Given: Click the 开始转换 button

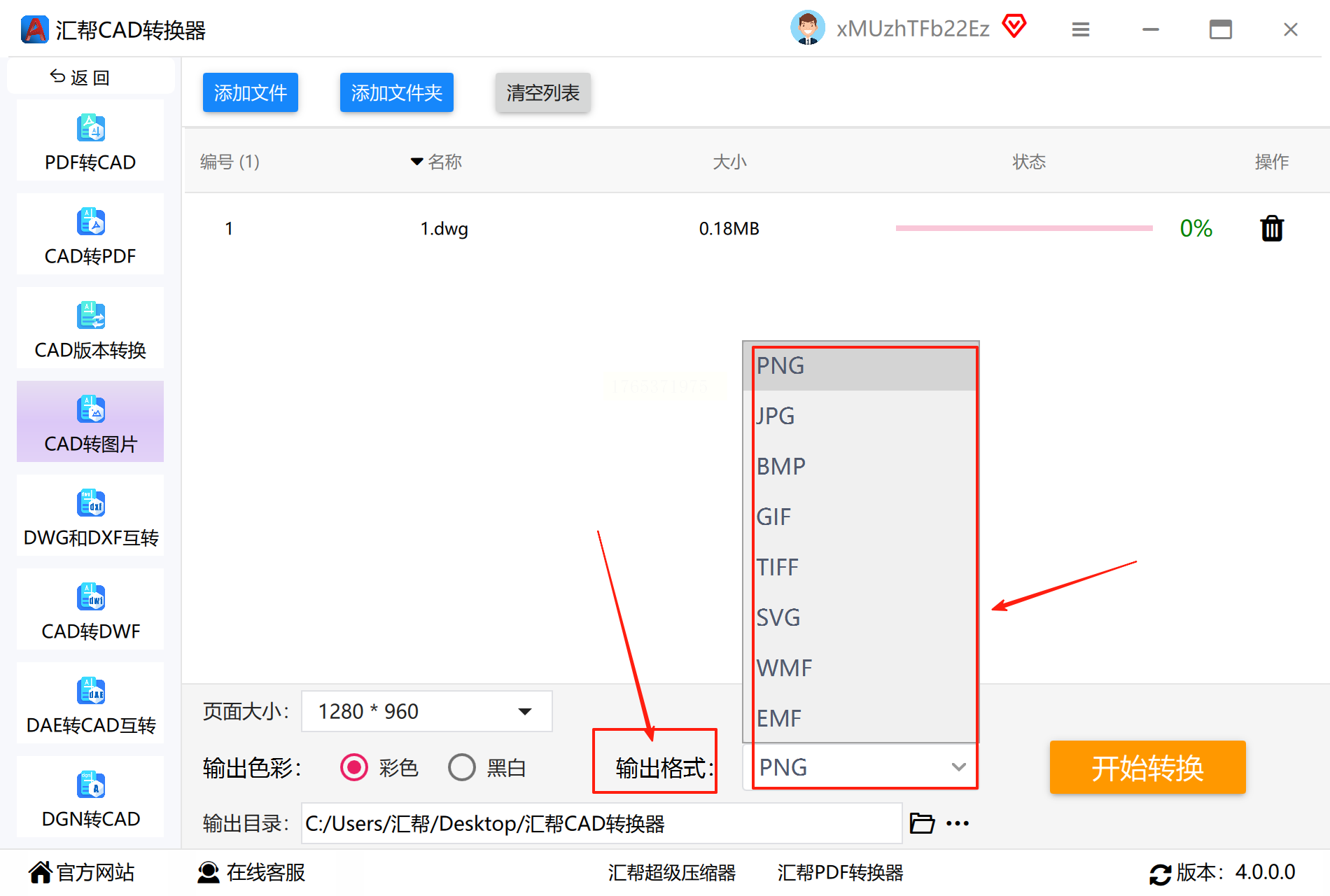Looking at the screenshot, I should (1148, 767).
